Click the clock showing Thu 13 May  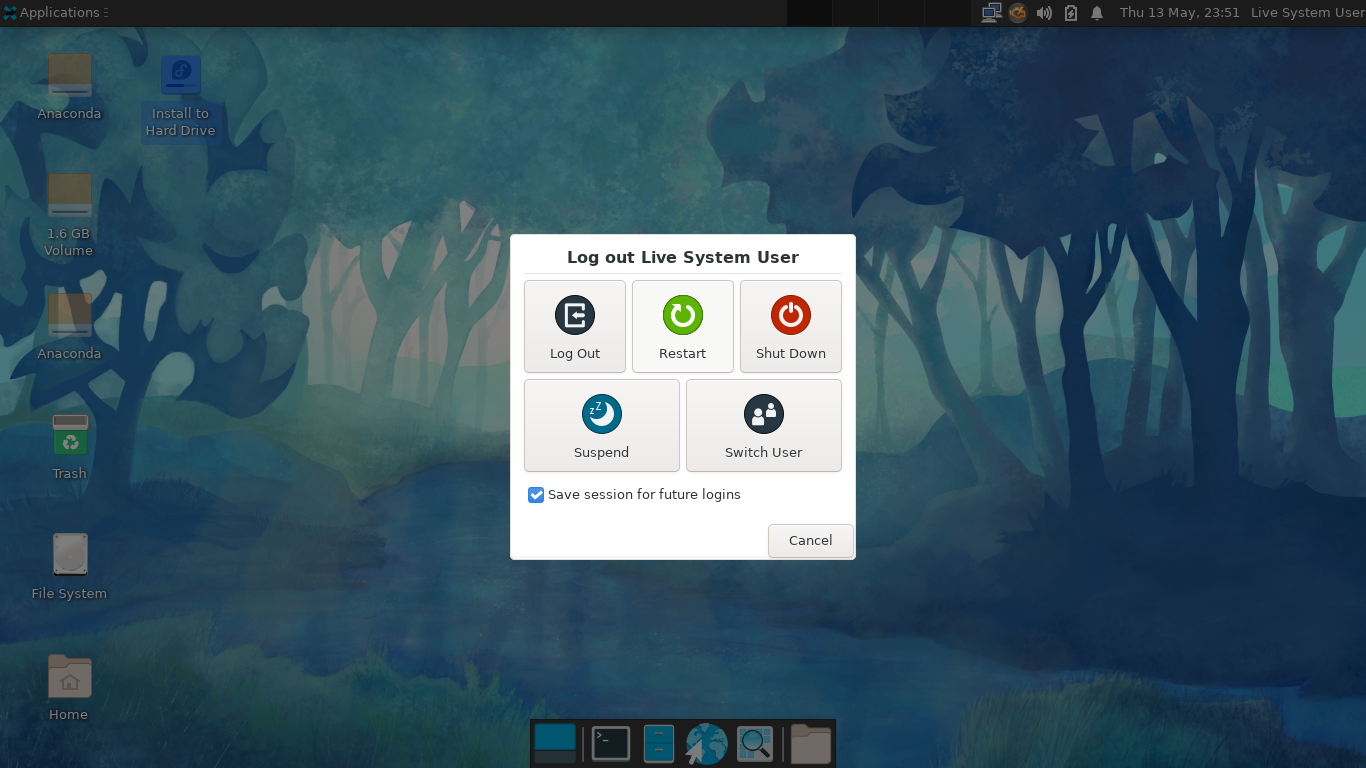[x=1180, y=13]
